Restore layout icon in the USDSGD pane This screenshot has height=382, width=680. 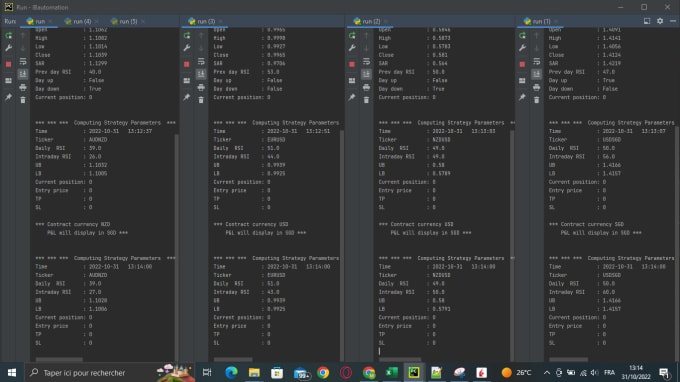pos(522,81)
